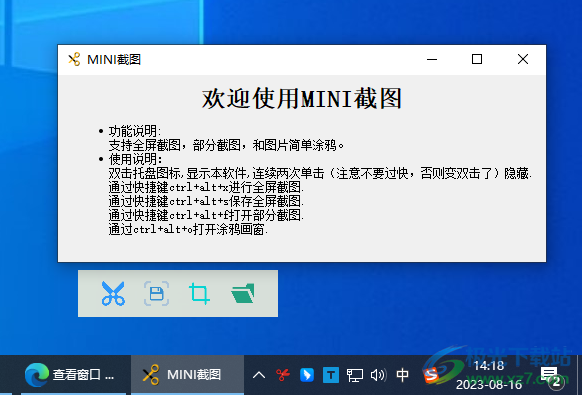The image size is (582, 395).
Task: Click the heading 欢迎使用MINI截图
Action: [x=302, y=99]
